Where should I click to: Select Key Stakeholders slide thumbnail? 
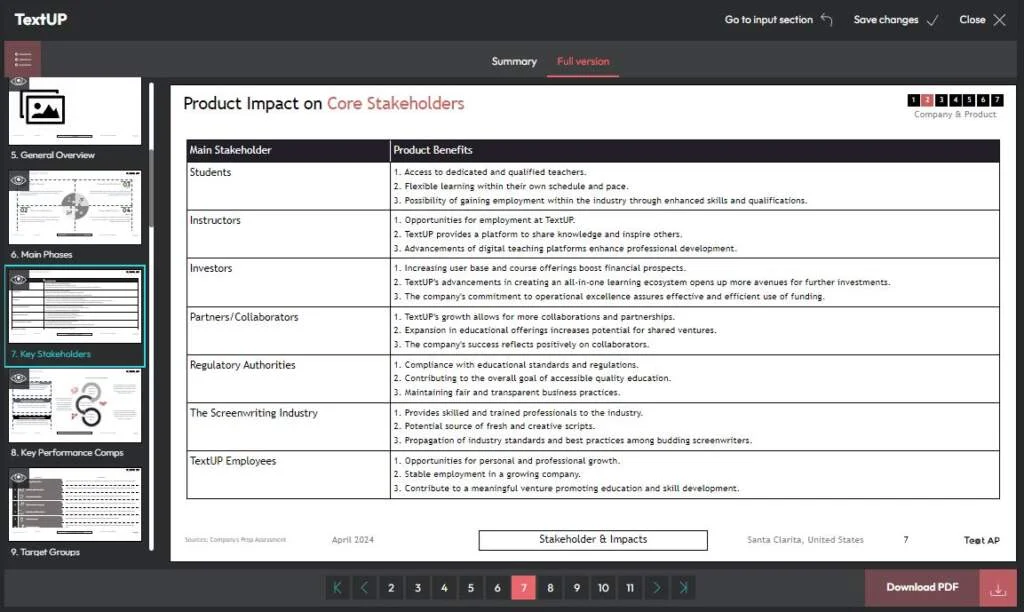[x=75, y=306]
